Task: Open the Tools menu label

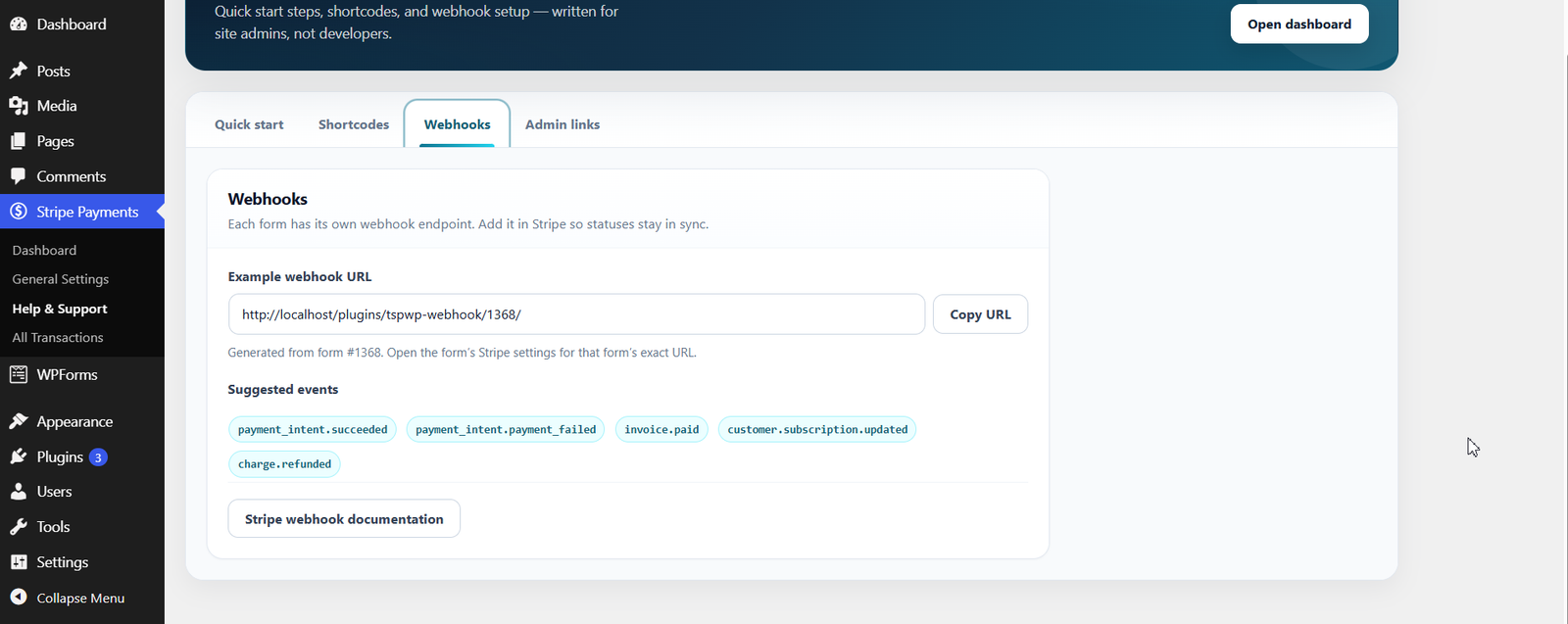Action: pos(53,527)
